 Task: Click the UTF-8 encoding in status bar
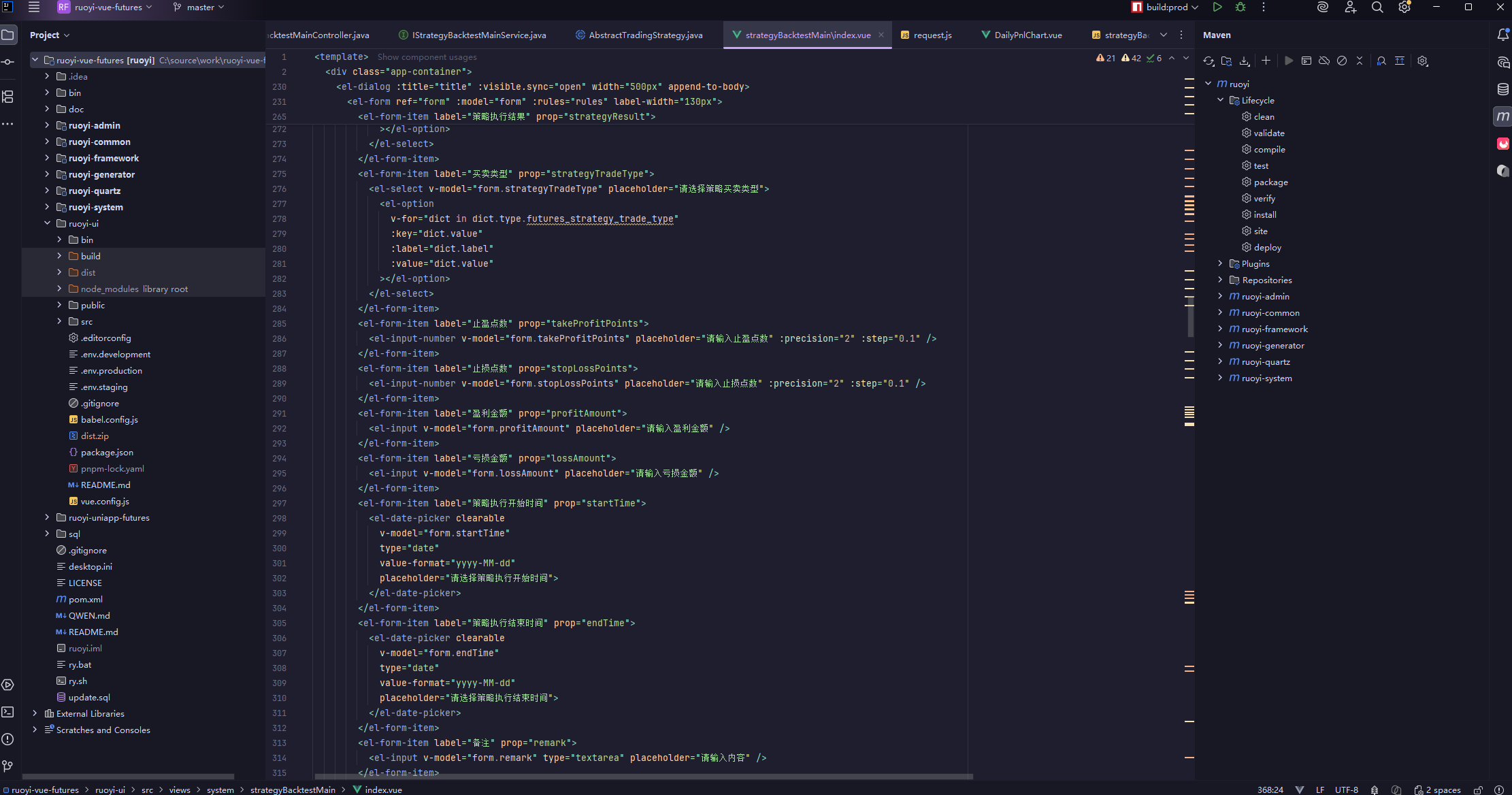[1346, 790]
